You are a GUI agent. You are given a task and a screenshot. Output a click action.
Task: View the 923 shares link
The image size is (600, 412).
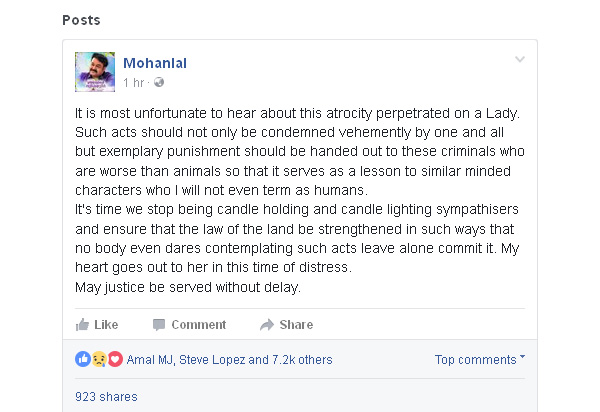tap(106, 396)
